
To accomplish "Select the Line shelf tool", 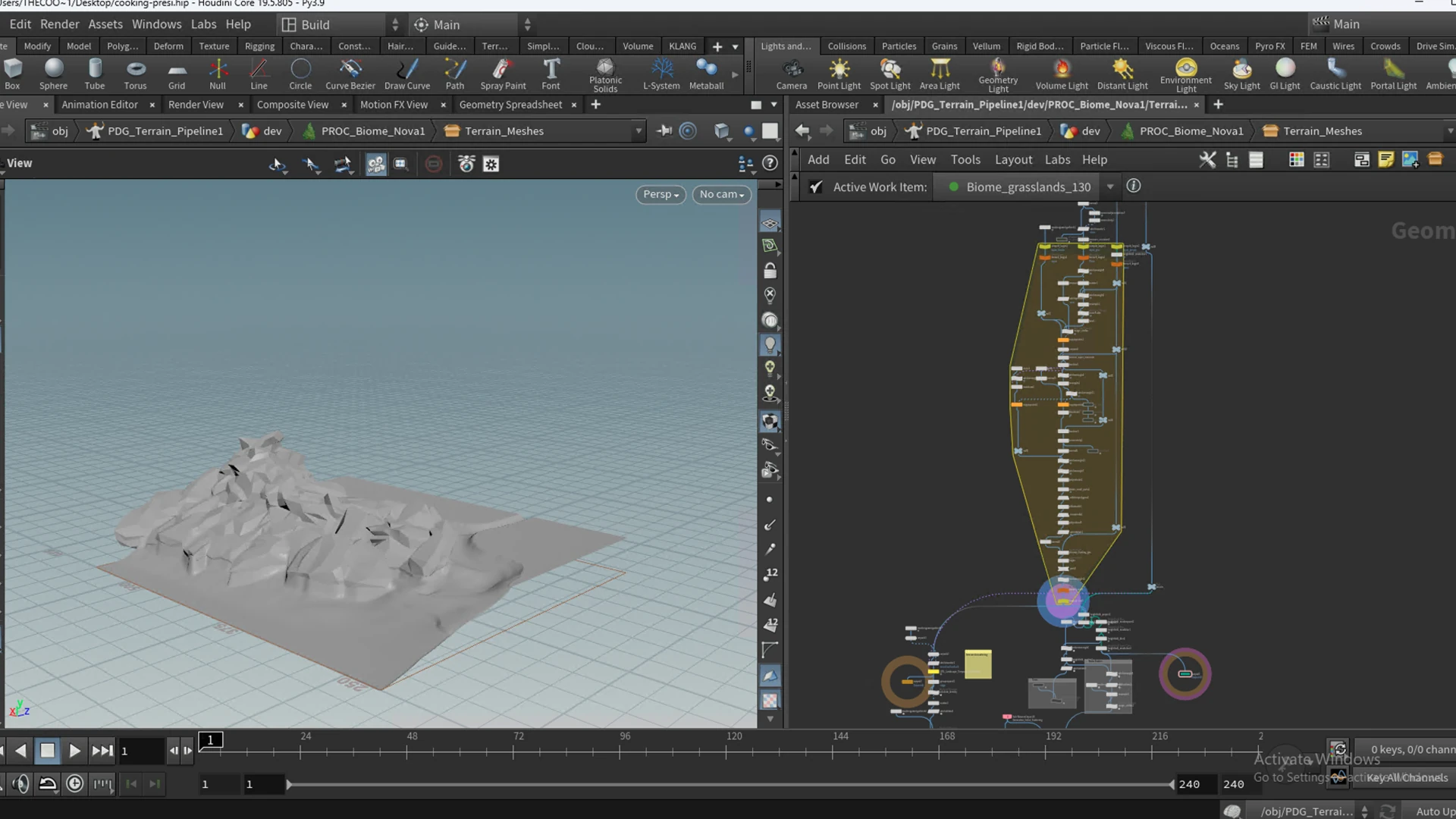I will coord(259,74).
